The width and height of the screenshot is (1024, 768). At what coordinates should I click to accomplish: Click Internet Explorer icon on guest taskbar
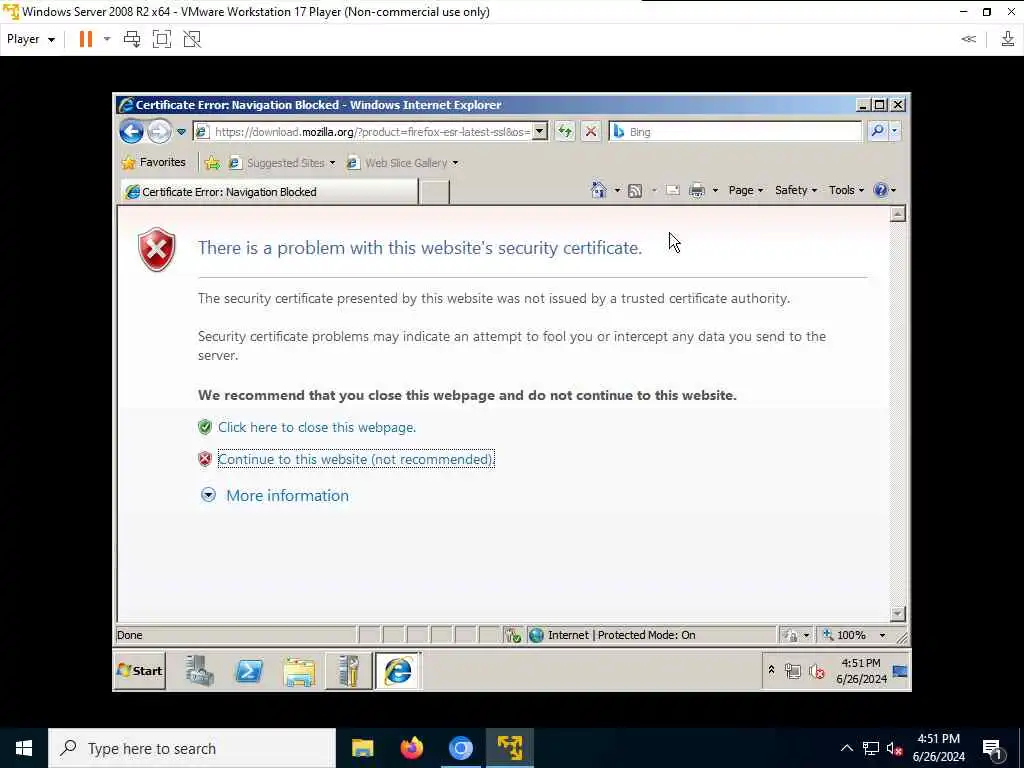point(398,671)
